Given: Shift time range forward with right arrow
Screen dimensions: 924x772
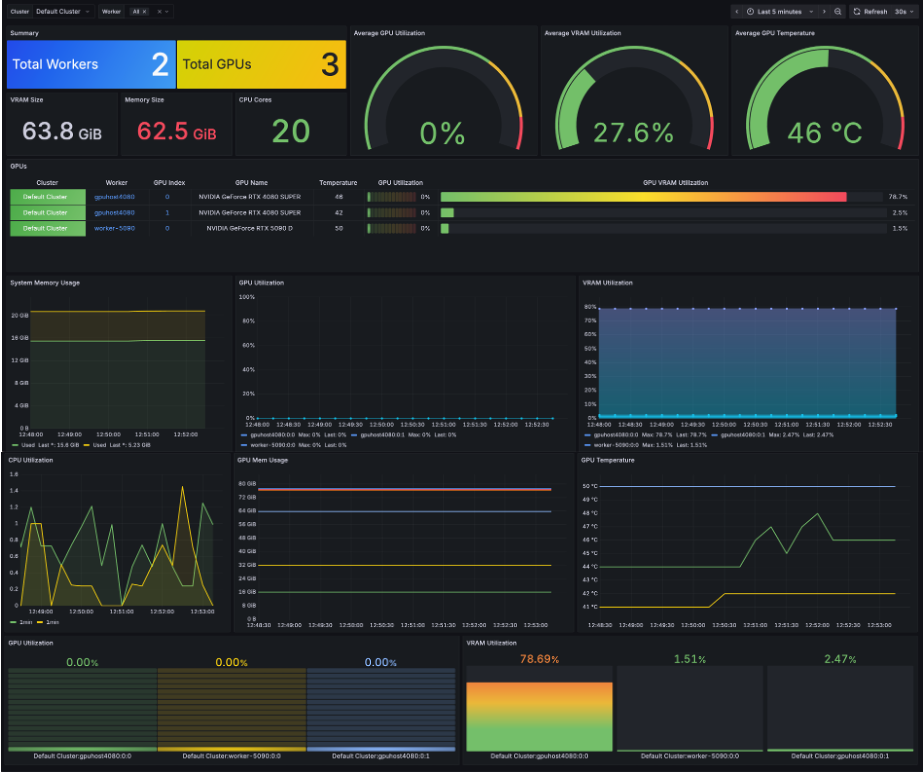Looking at the screenshot, I should pos(824,11).
